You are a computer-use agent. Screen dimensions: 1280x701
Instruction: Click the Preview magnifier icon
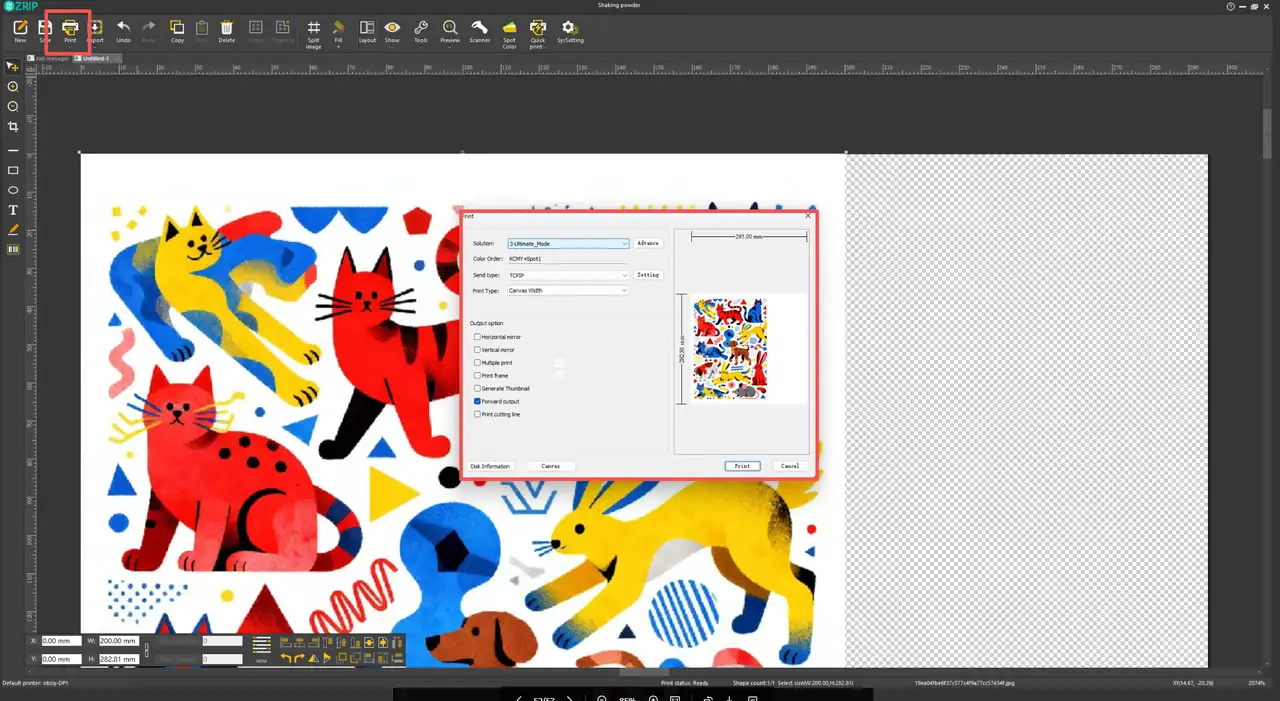coord(450,31)
